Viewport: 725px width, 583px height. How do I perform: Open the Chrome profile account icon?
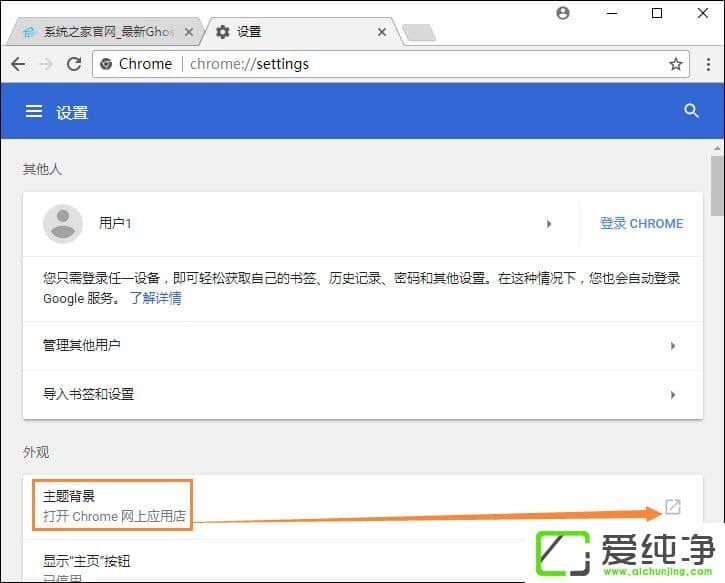point(563,13)
